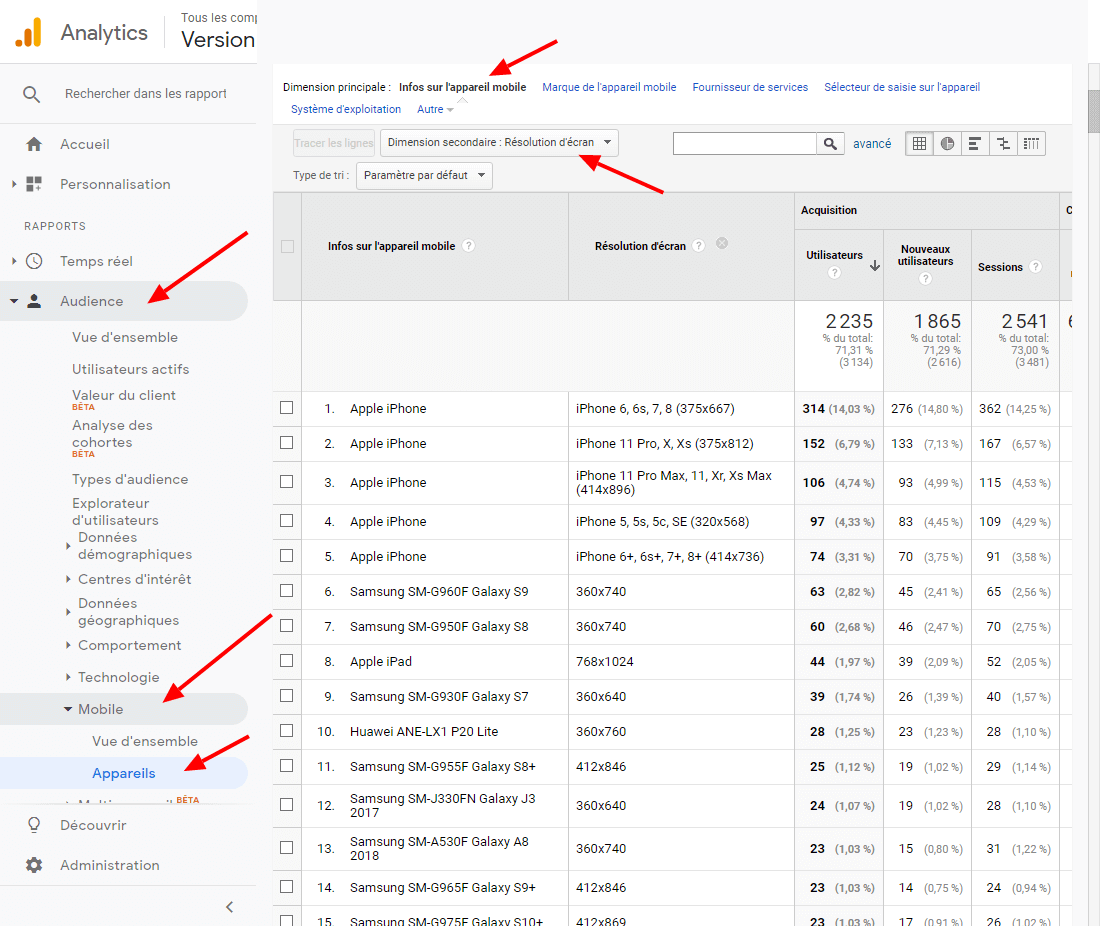Remove the Résolution d'écran secondary dimension

(722, 243)
